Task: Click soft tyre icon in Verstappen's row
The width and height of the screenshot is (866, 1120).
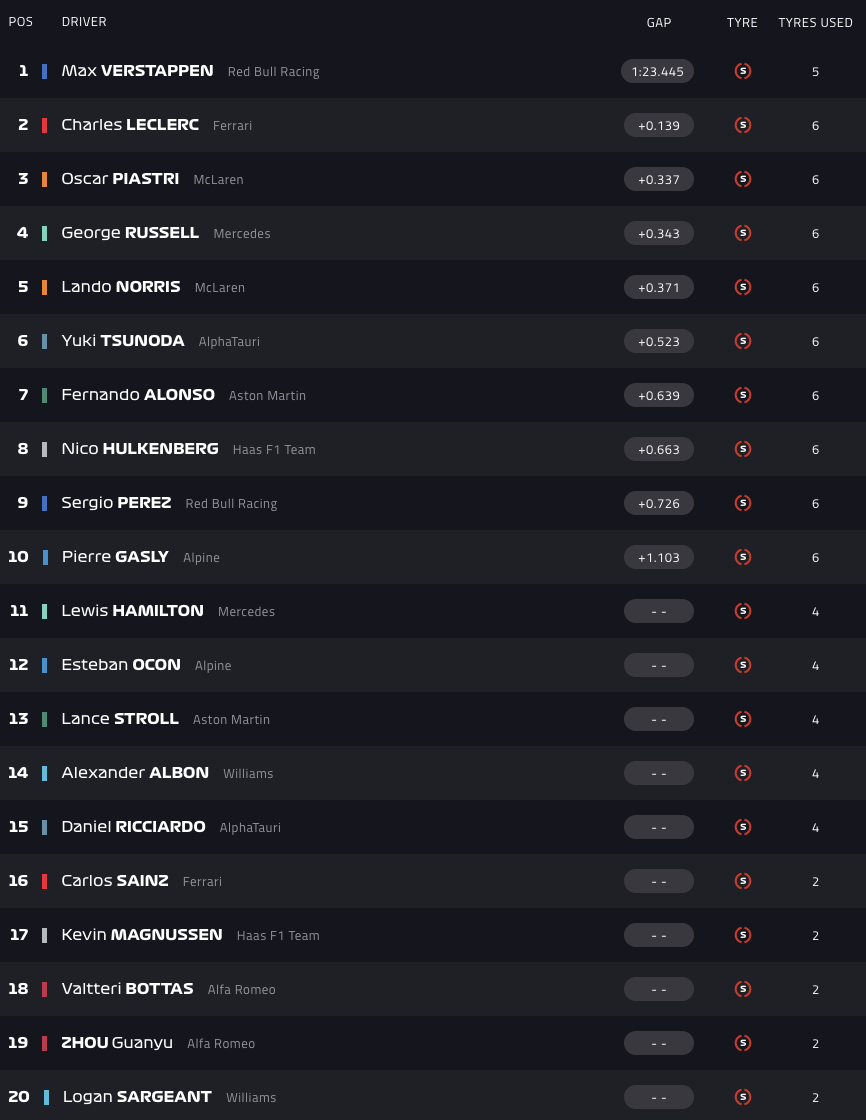Action: (742, 71)
